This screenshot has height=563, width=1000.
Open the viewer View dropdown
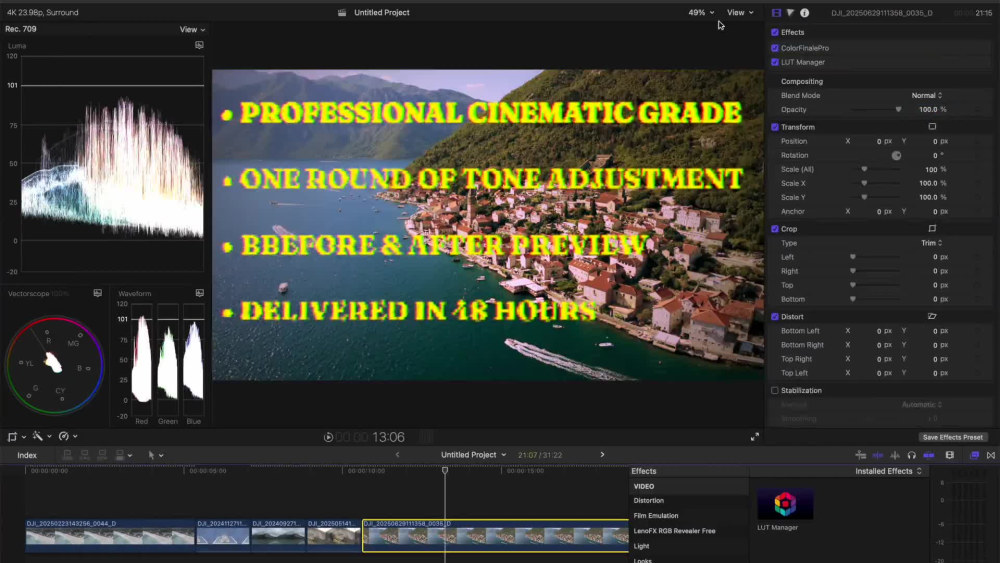[x=740, y=13]
